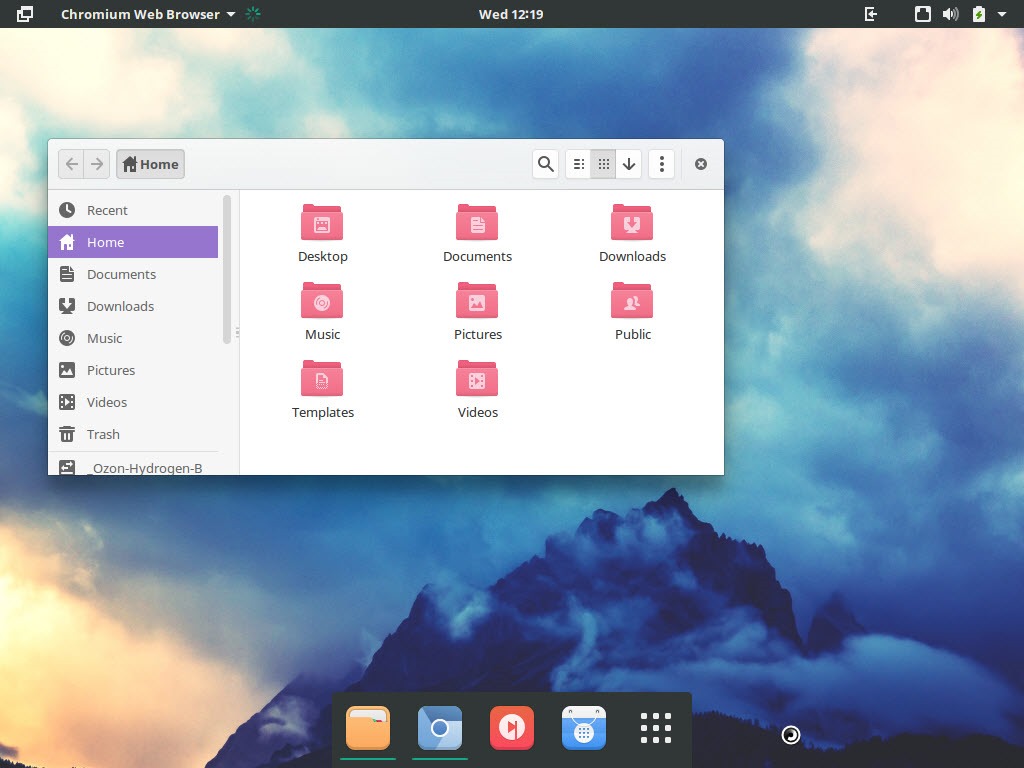Open the Templates folder icon

(x=322, y=379)
